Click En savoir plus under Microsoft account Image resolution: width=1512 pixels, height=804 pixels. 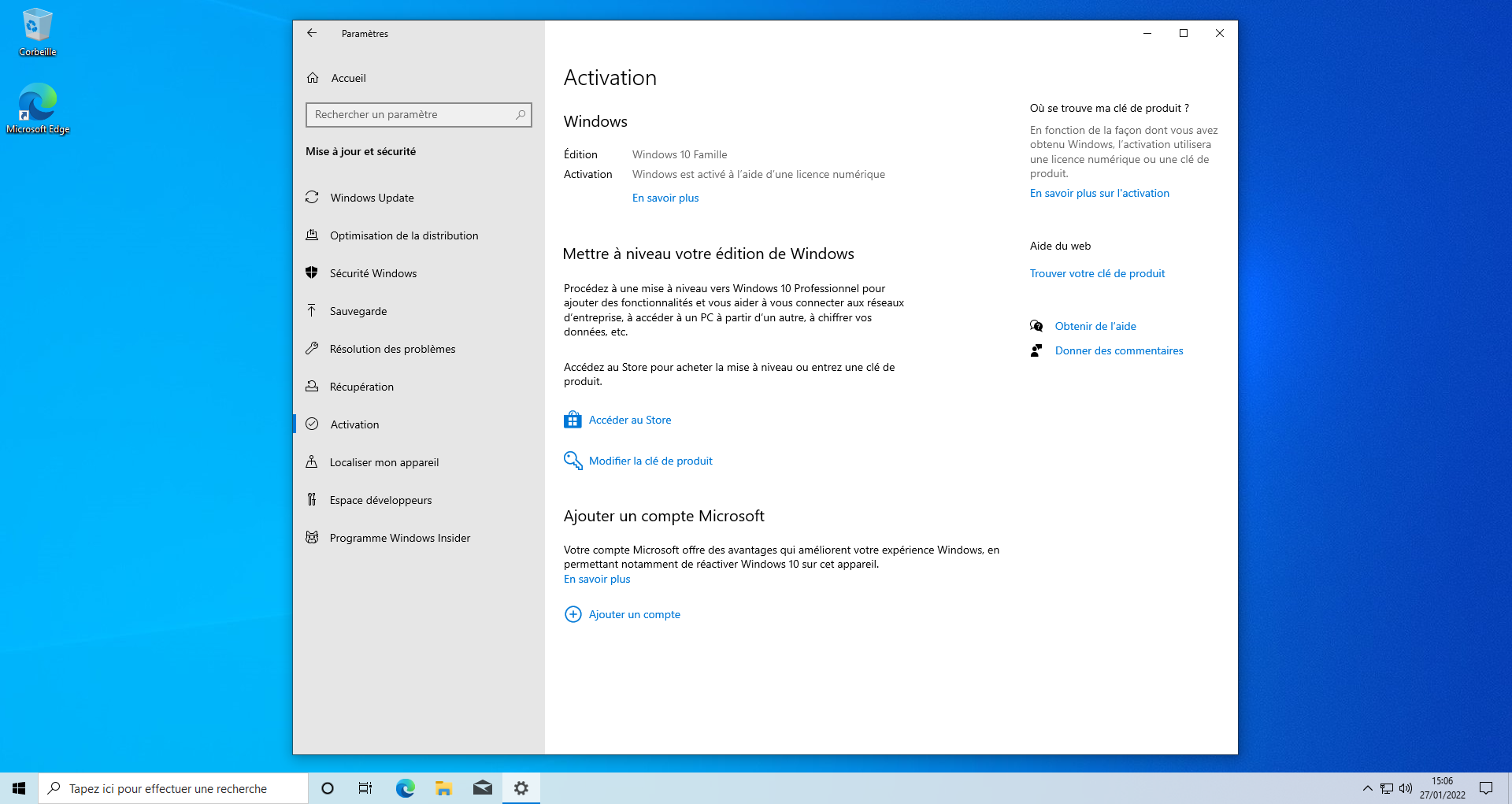tap(597, 580)
